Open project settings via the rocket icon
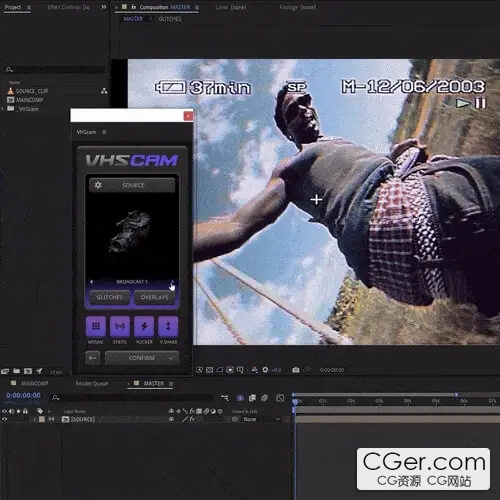Screen dimensions: 500x500 (39, 371)
